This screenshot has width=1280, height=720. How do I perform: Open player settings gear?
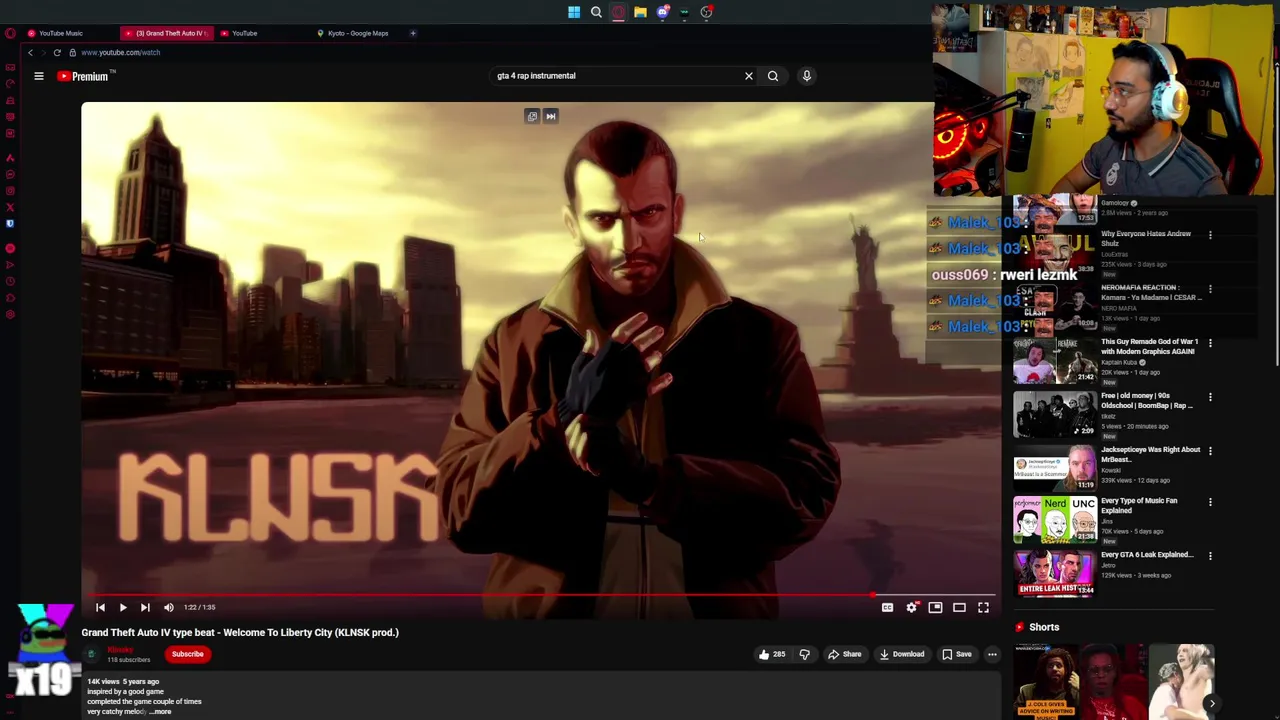click(x=911, y=607)
